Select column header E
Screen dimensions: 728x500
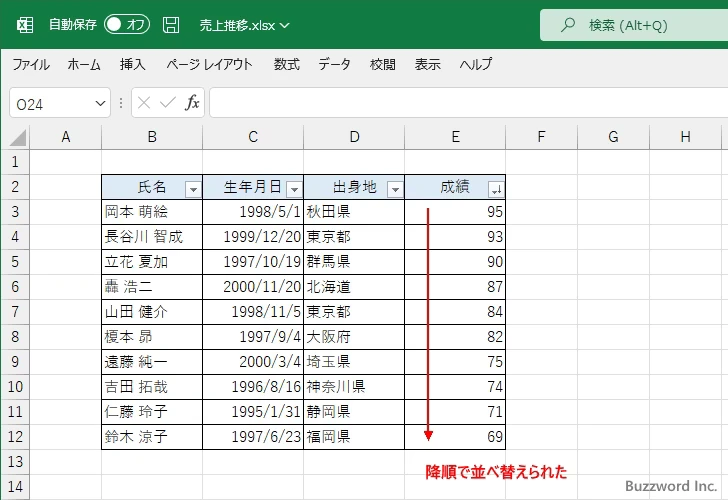[455, 137]
